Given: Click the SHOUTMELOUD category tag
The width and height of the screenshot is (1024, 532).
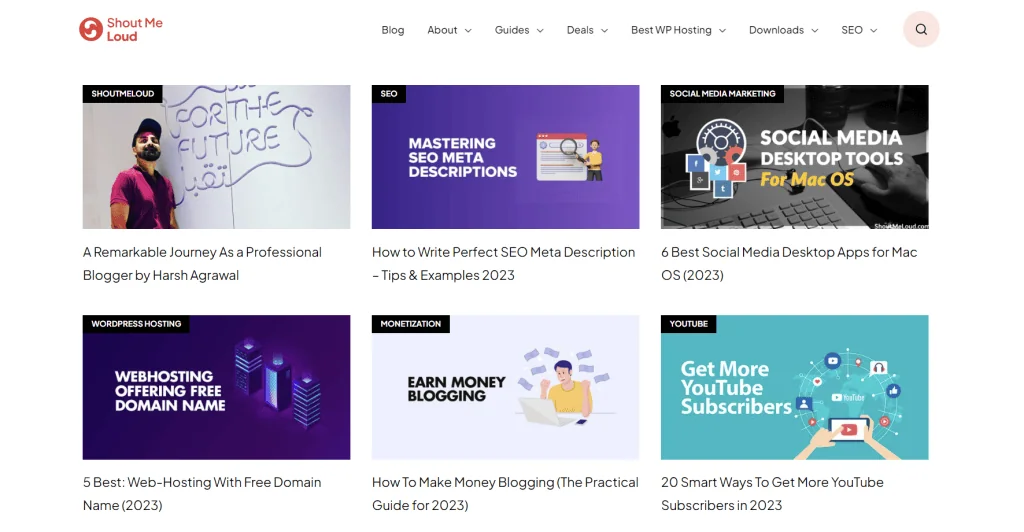Looking at the screenshot, I should (x=123, y=93).
